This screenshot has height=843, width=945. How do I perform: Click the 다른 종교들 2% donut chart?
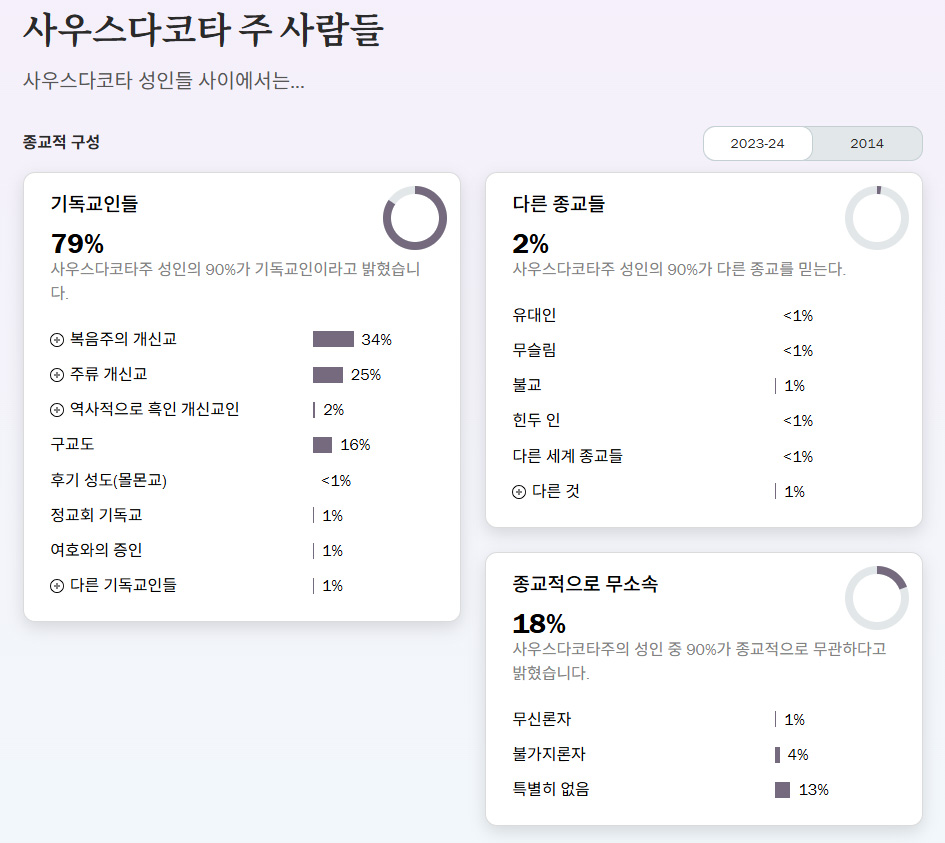tap(876, 218)
